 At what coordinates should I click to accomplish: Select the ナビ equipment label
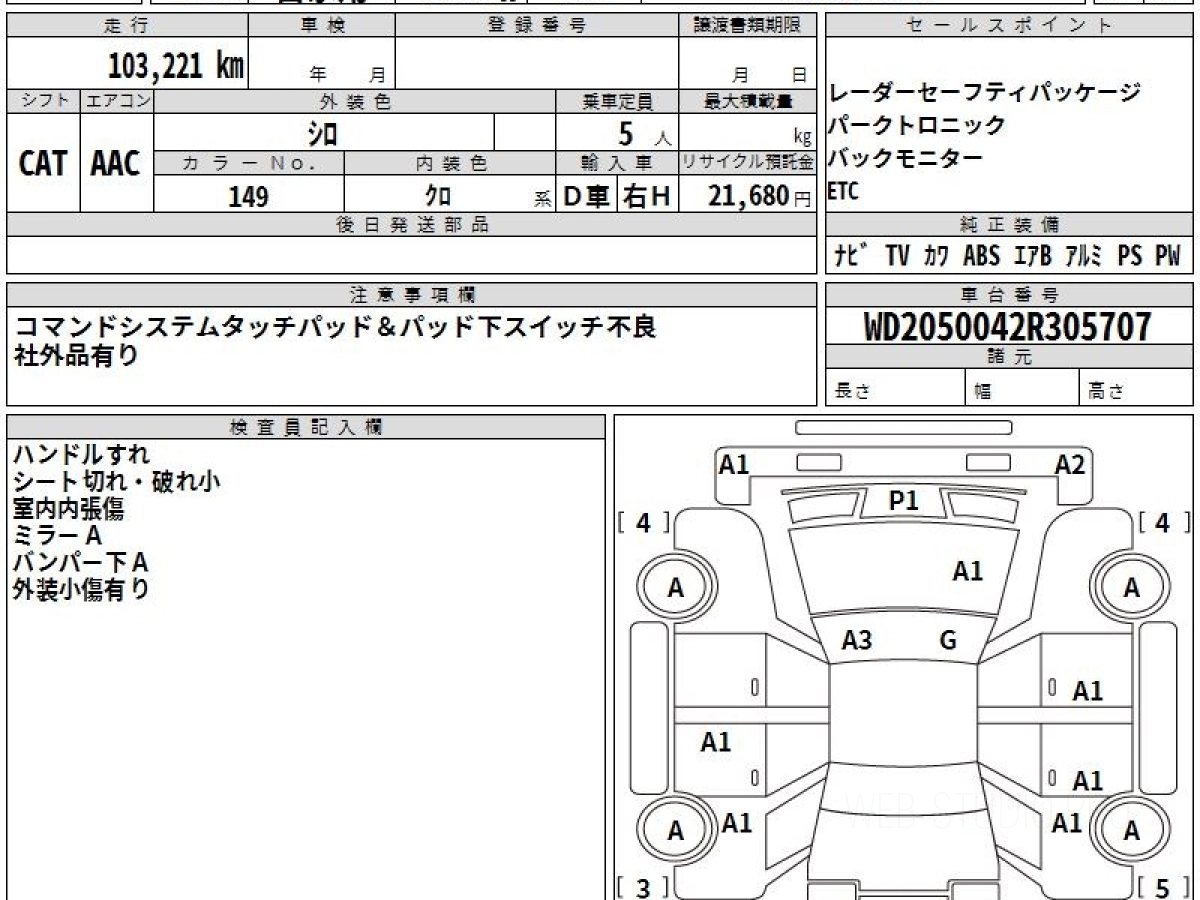[x=849, y=255]
